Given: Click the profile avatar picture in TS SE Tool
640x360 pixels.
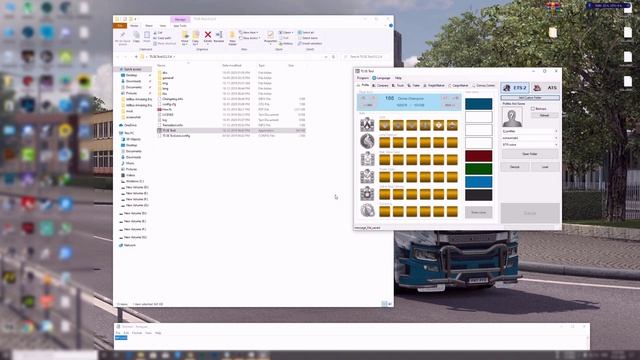Looking at the screenshot, I should click(512, 118).
